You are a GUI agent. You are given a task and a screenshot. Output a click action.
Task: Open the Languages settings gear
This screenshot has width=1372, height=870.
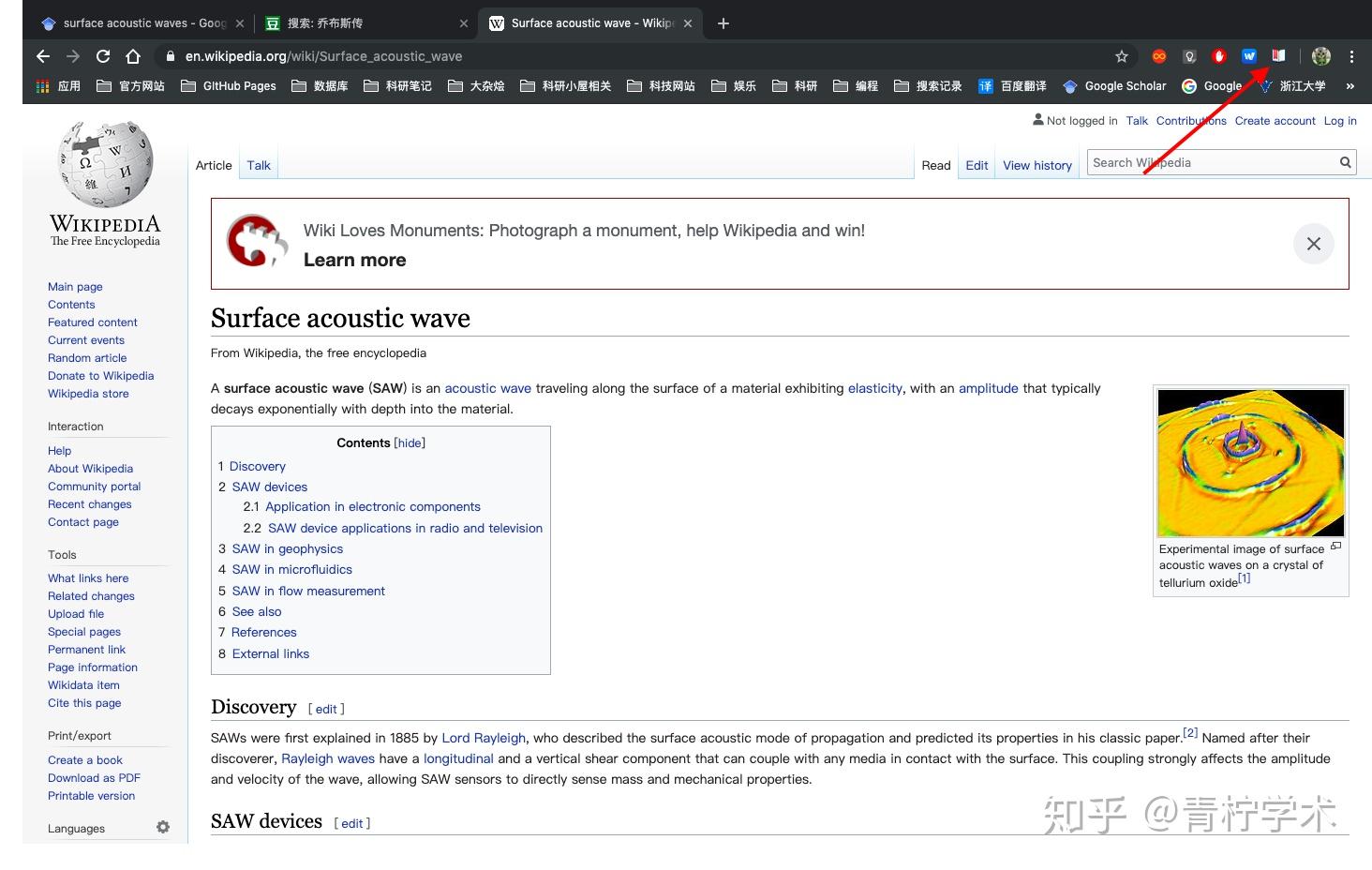coord(163,827)
